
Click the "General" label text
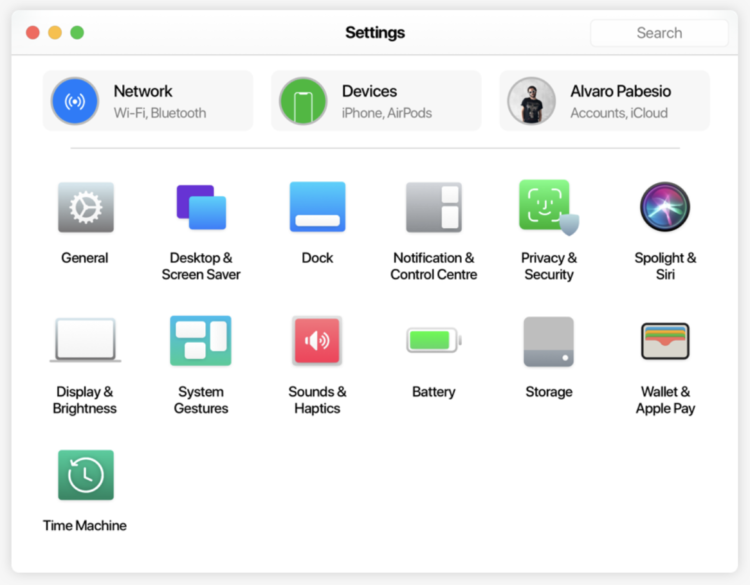coord(85,258)
